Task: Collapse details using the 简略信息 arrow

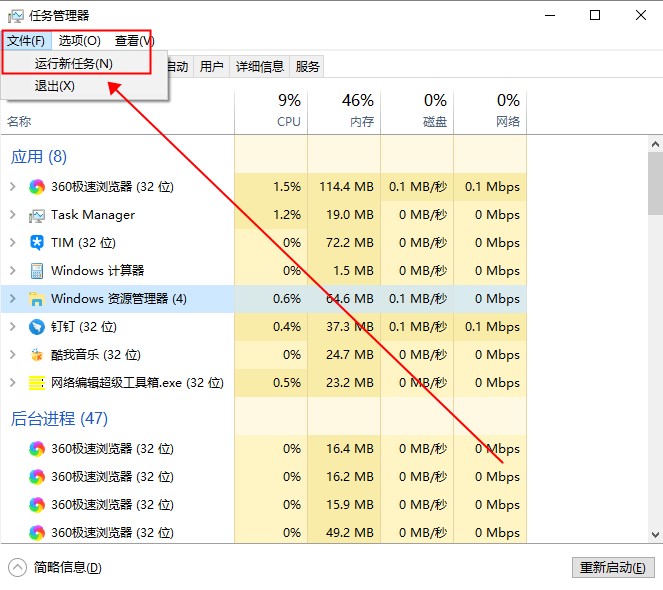Action: pyautogui.click(x=18, y=567)
